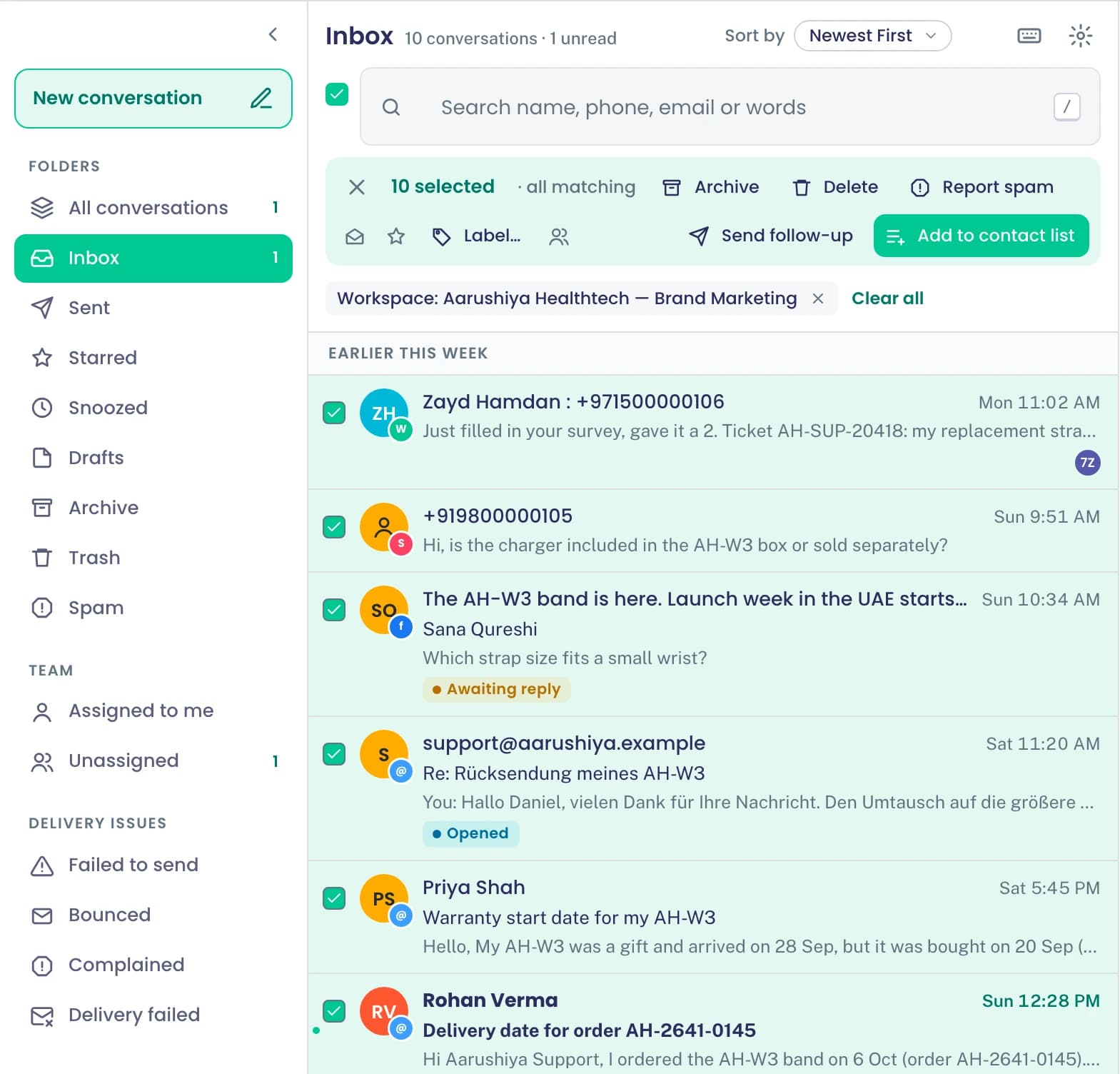This screenshot has height=1074, width=1120.
Task: Open the Newest First sort dropdown
Action: tap(872, 36)
